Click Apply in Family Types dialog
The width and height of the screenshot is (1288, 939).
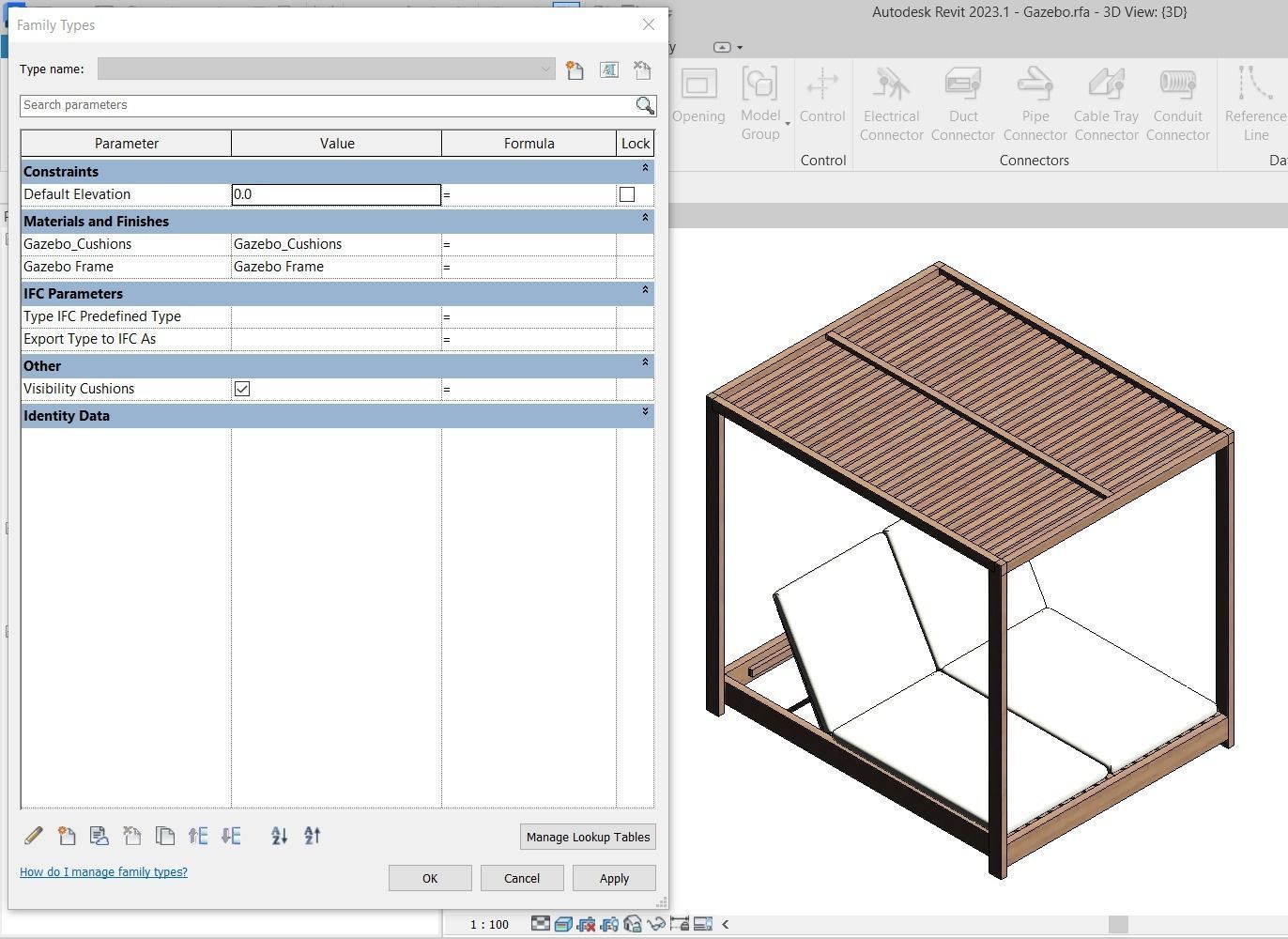point(614,878)
